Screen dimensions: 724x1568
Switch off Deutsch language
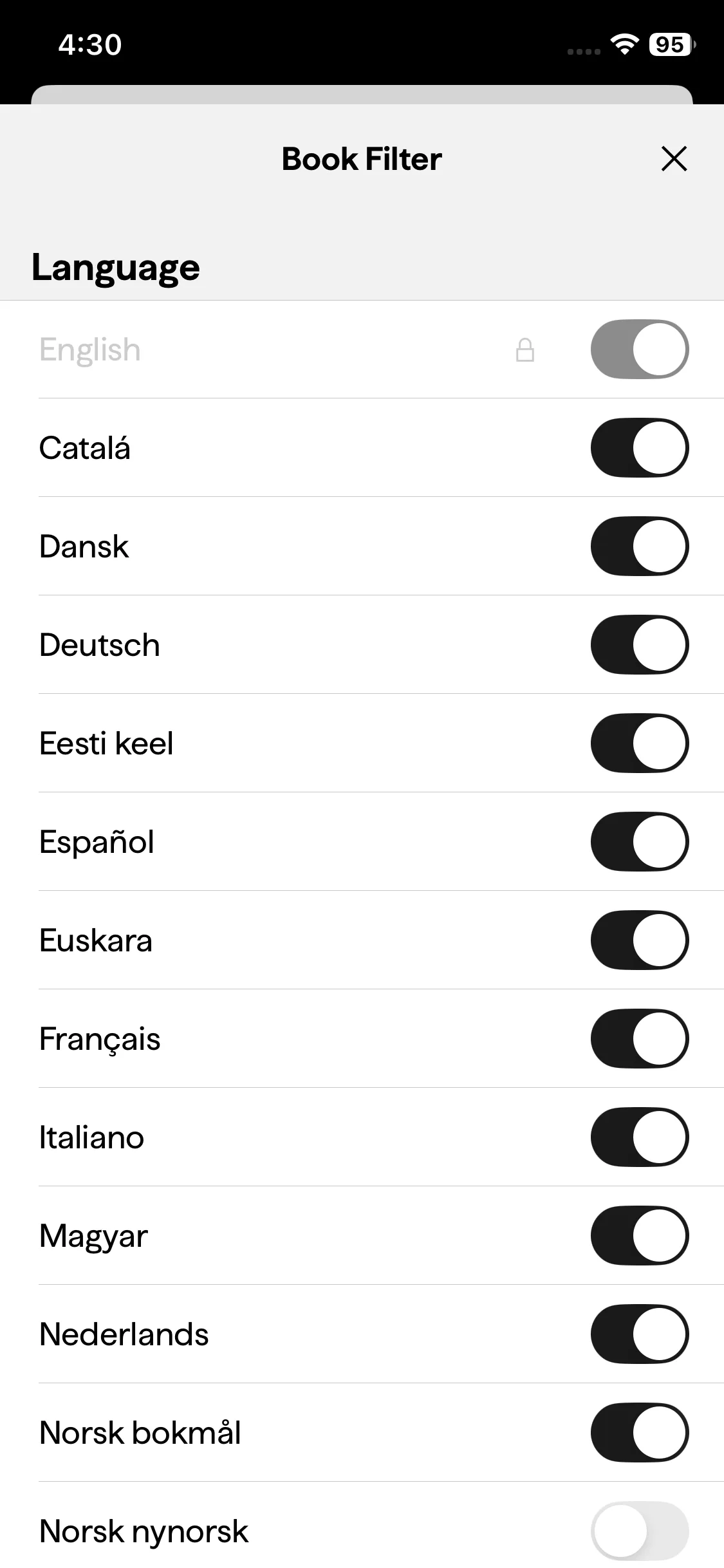tap(639, 645)
